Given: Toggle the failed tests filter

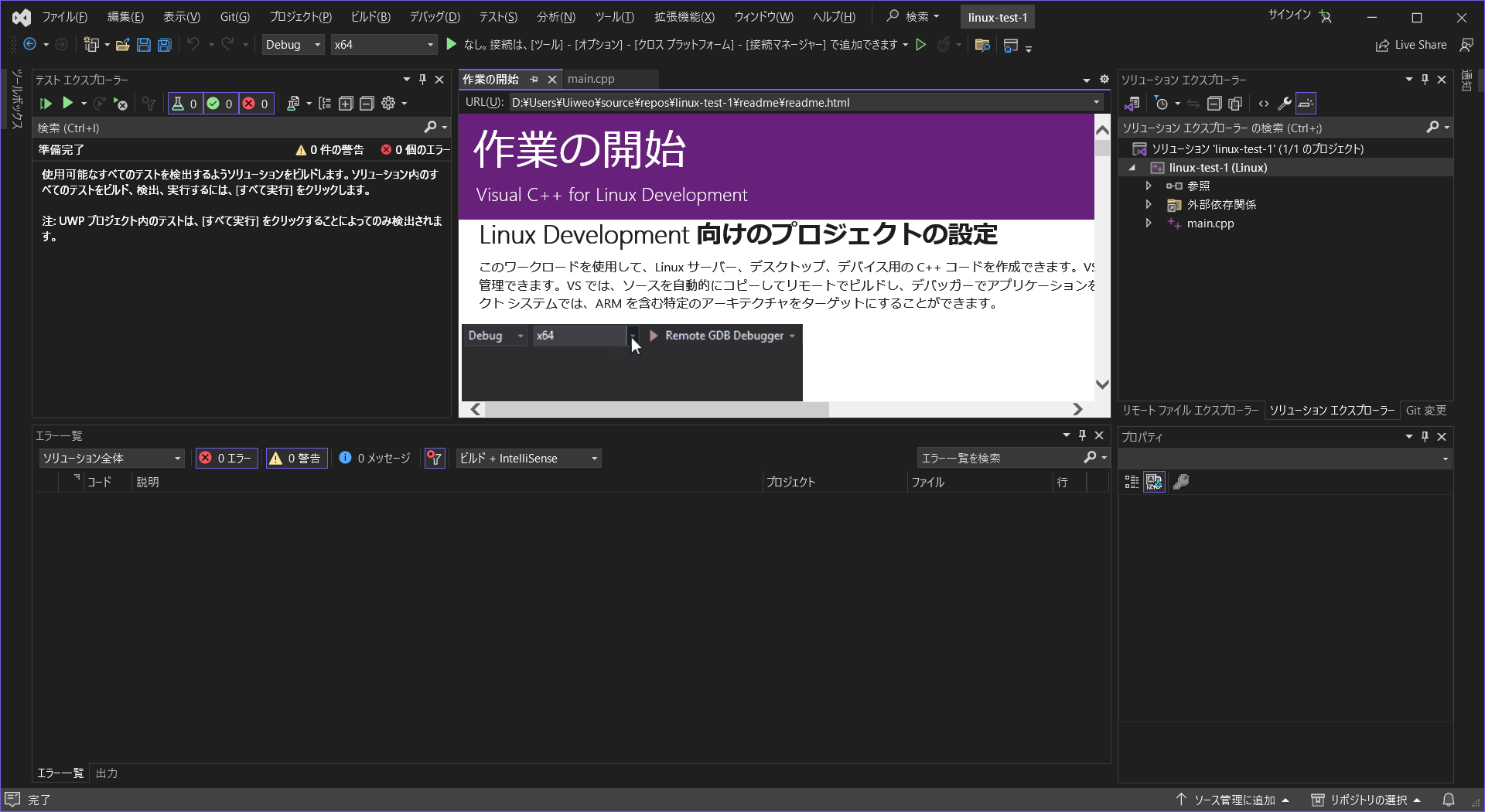Looking at the screenshot, I should (x=256, y=103).
